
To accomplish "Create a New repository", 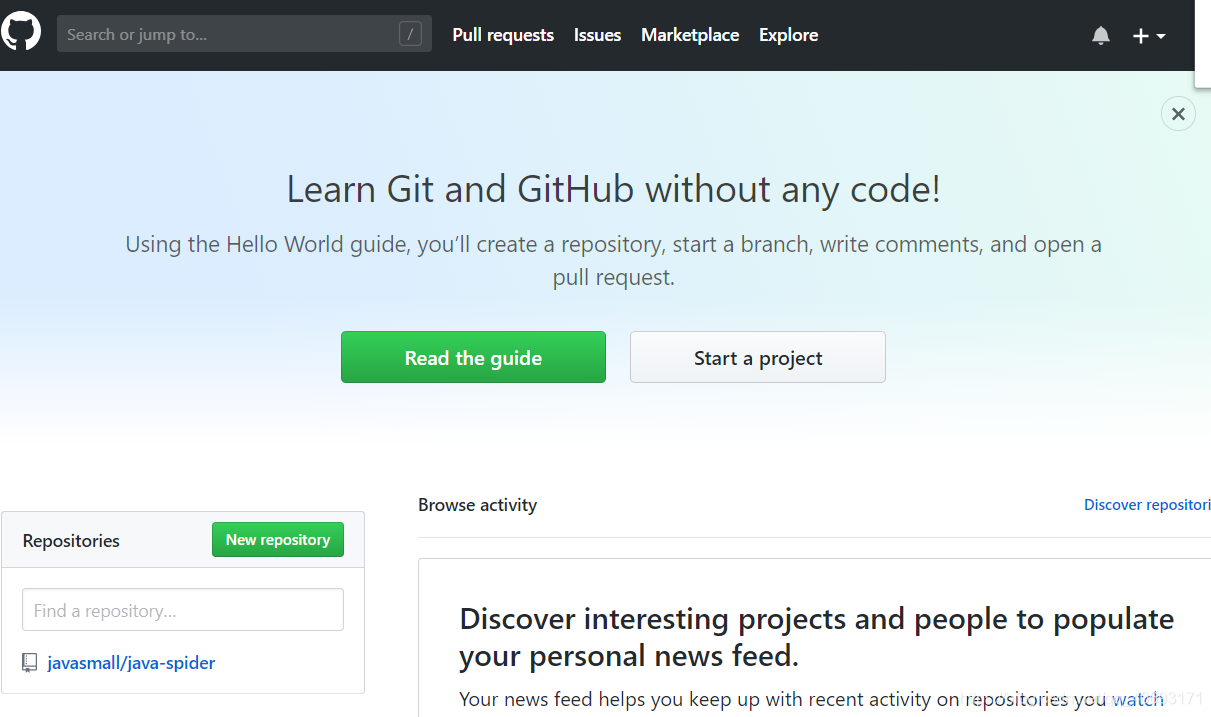I will [x=277, y=539].
